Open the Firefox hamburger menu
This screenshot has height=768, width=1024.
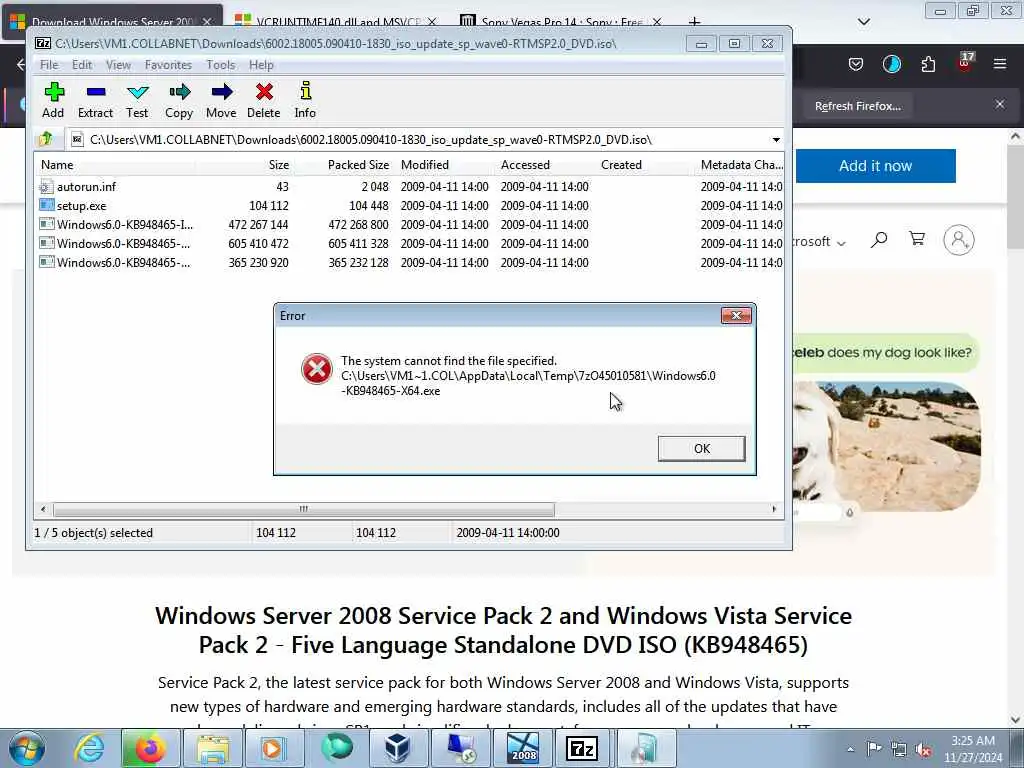coord(999,64)
